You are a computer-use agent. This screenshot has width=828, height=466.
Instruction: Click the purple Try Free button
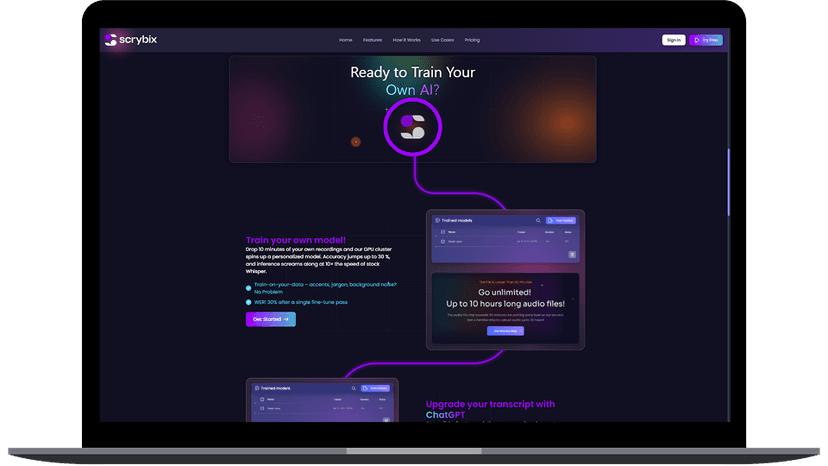click(706, 40)
